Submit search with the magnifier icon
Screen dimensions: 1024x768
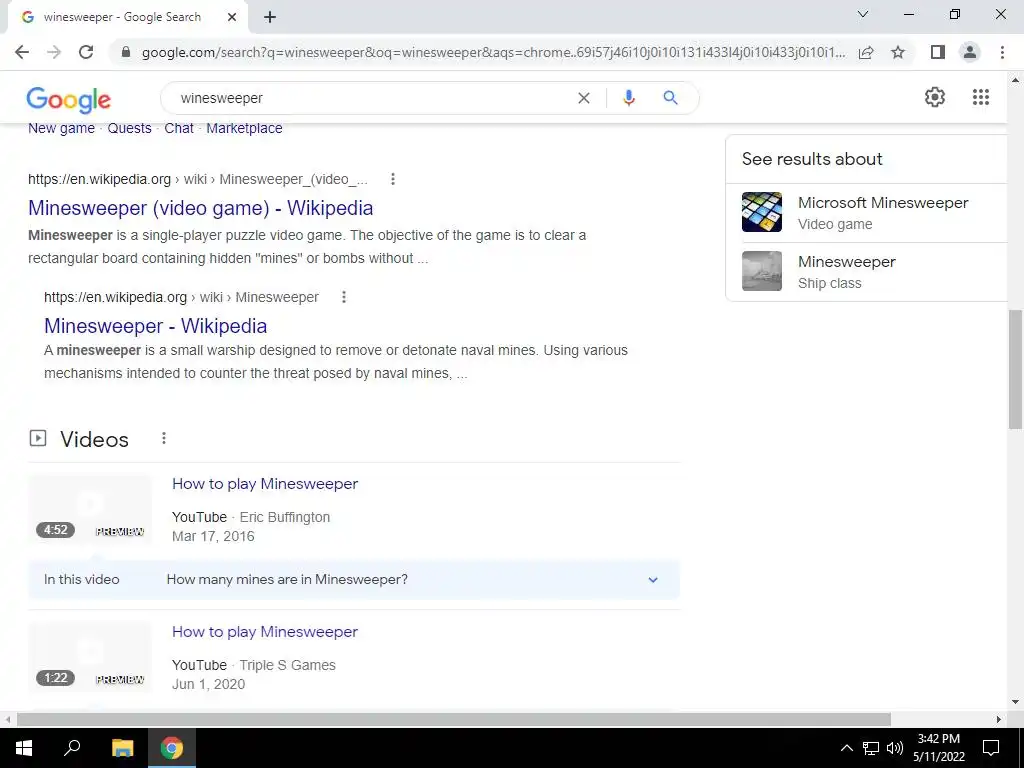pyautogui.click(x=670, y=98)
